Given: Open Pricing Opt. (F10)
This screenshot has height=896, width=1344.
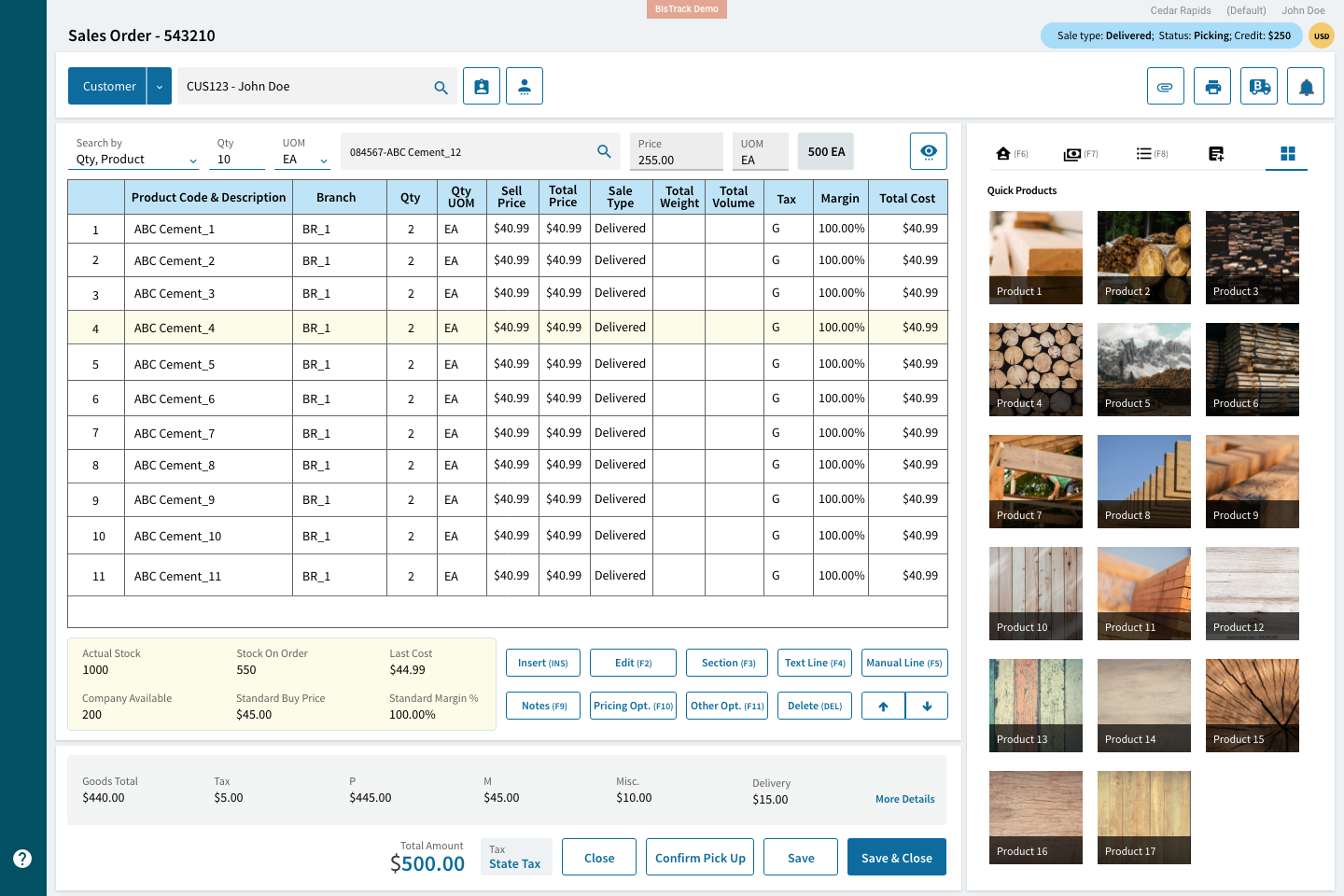Looking at the screenshot, I should [x=633, y=706].
